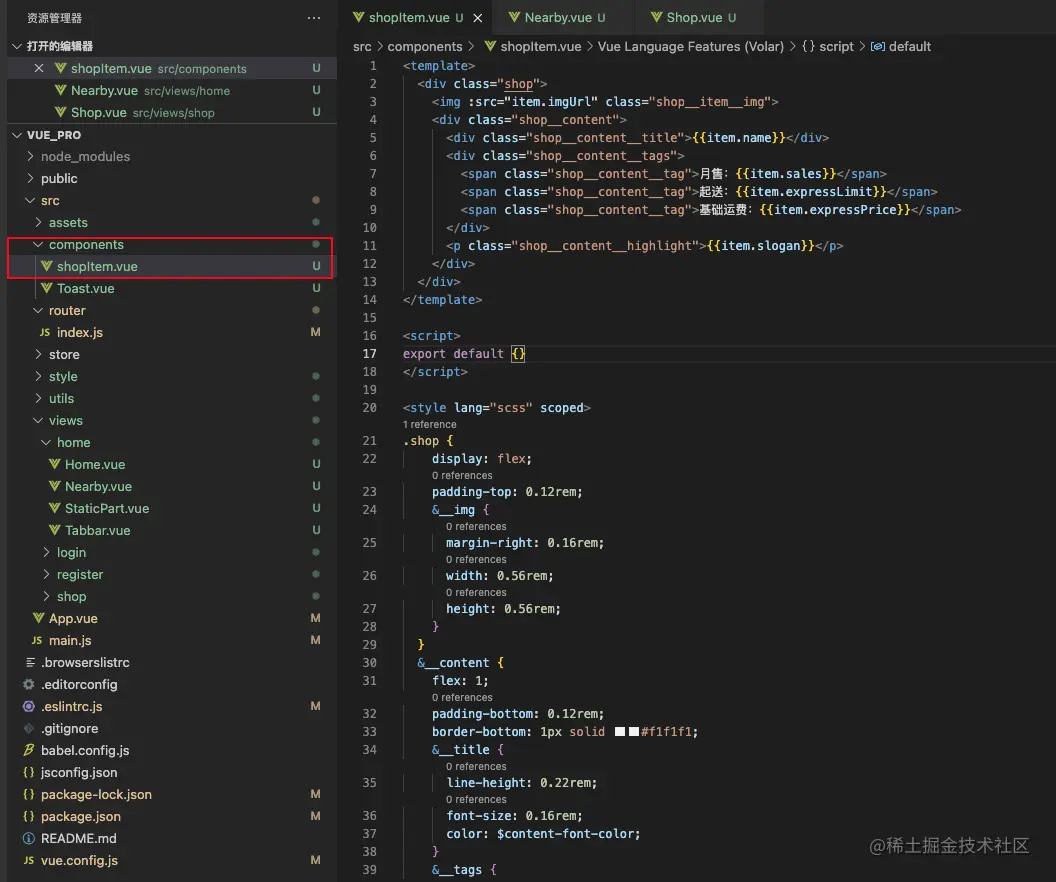
Task: Open App.vue file
Action: [172, 618]
